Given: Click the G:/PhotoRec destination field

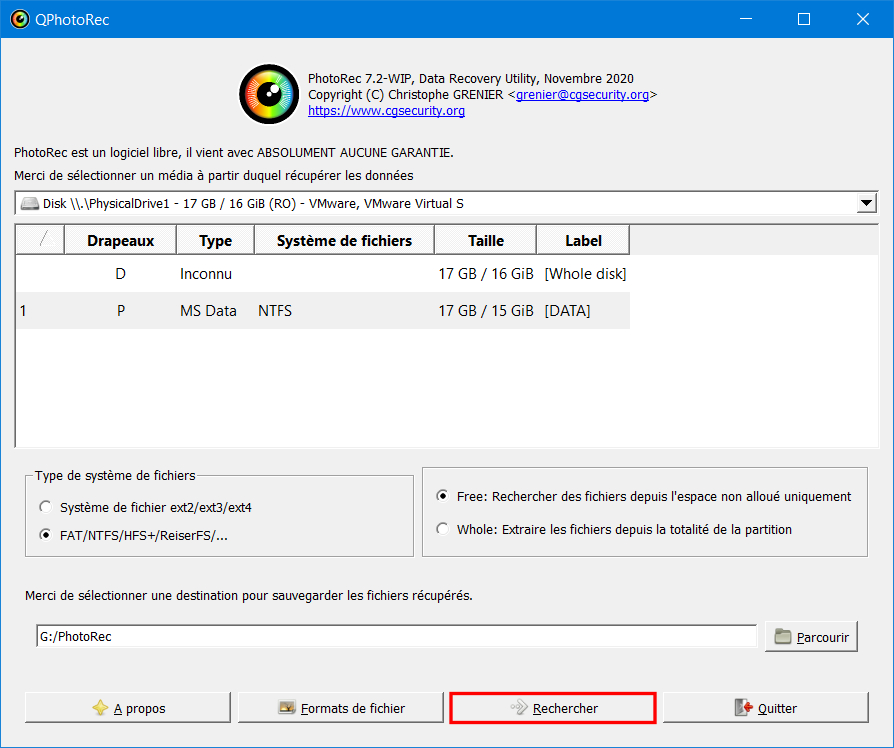Looking at the screenshot, I should [396, 636].
